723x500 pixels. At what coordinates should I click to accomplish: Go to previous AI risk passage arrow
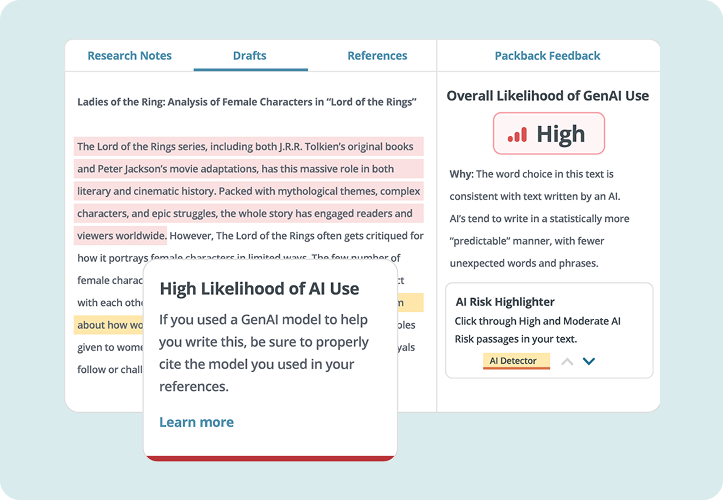[x=567, y=361]
